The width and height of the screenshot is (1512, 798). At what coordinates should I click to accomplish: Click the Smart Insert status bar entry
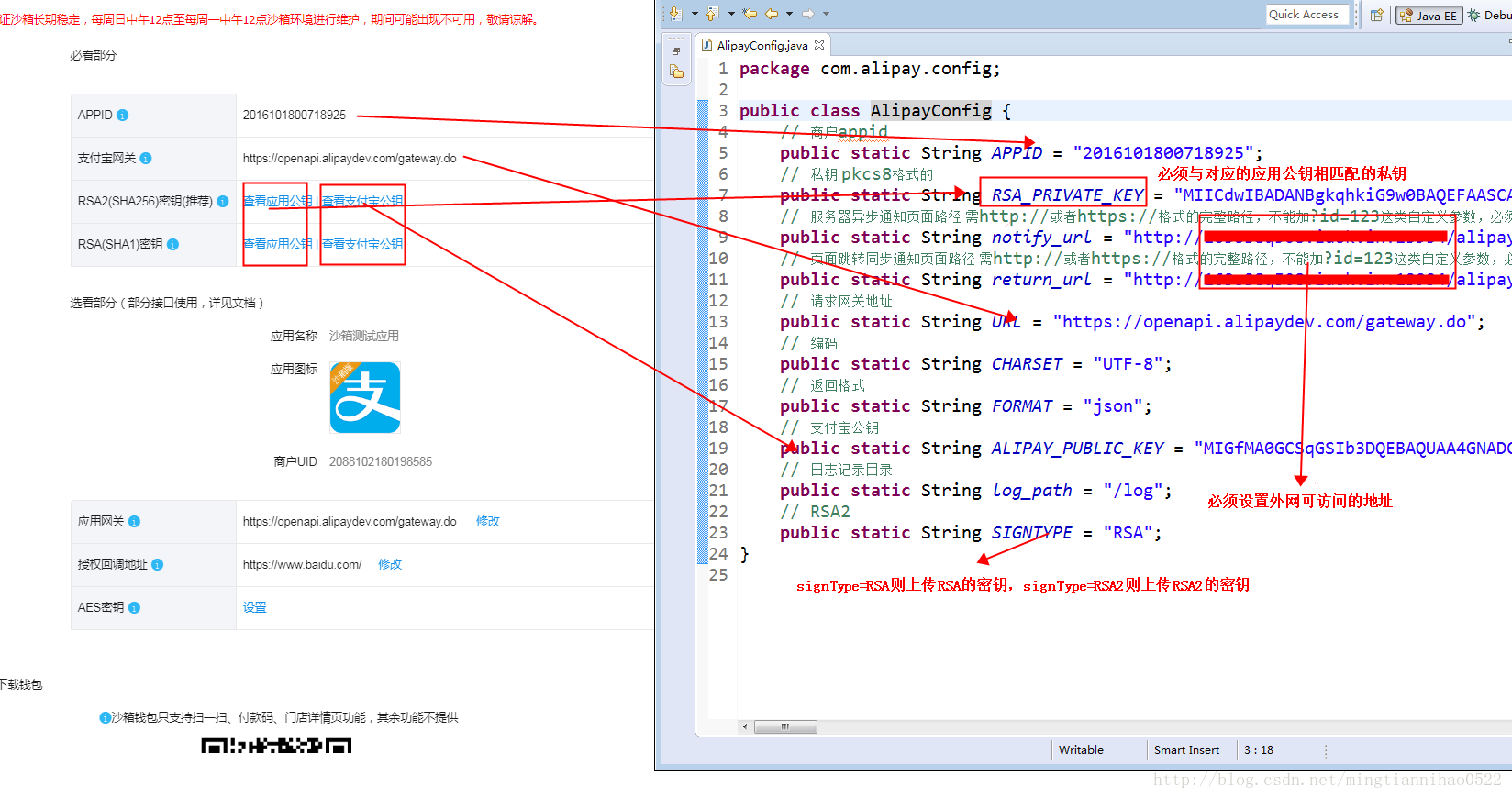click(1187, 749)
